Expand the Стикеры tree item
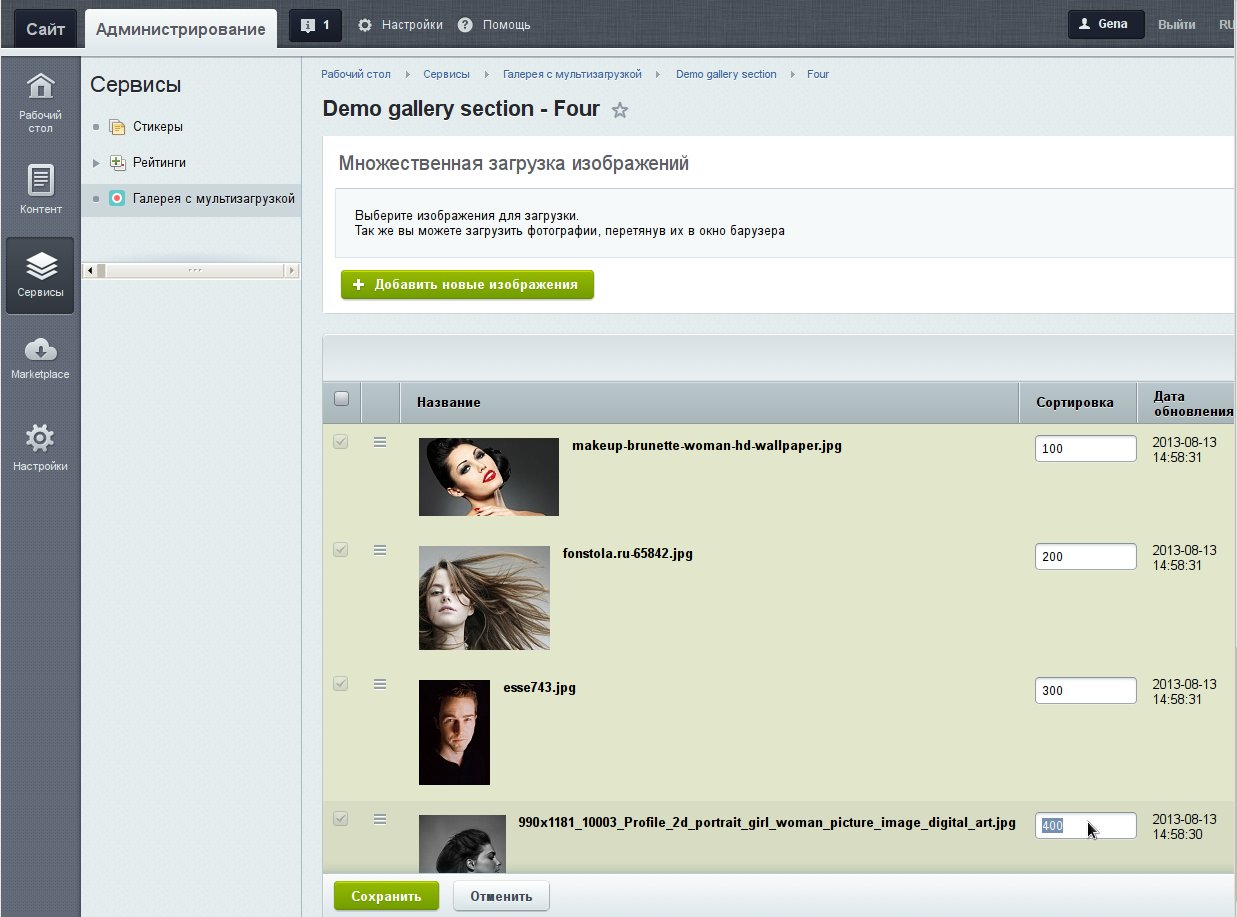The image size is (1237, 917). click(x=94, y=126)
